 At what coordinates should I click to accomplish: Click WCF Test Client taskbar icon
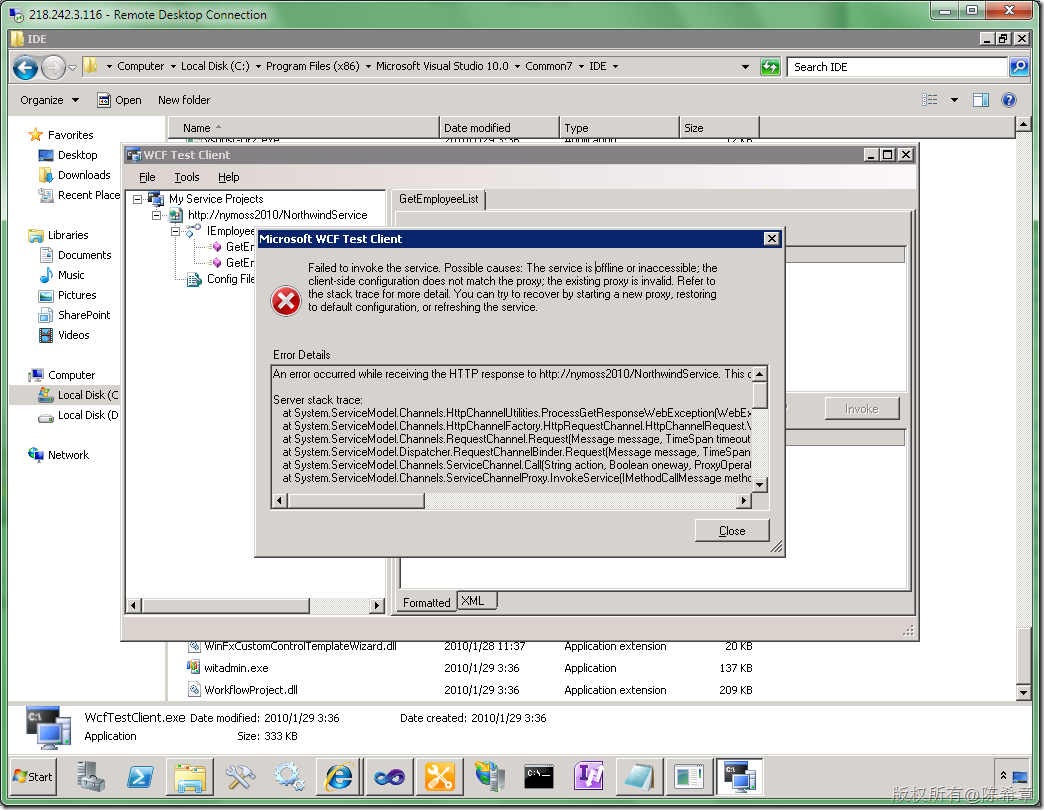(x=739, y=777)
